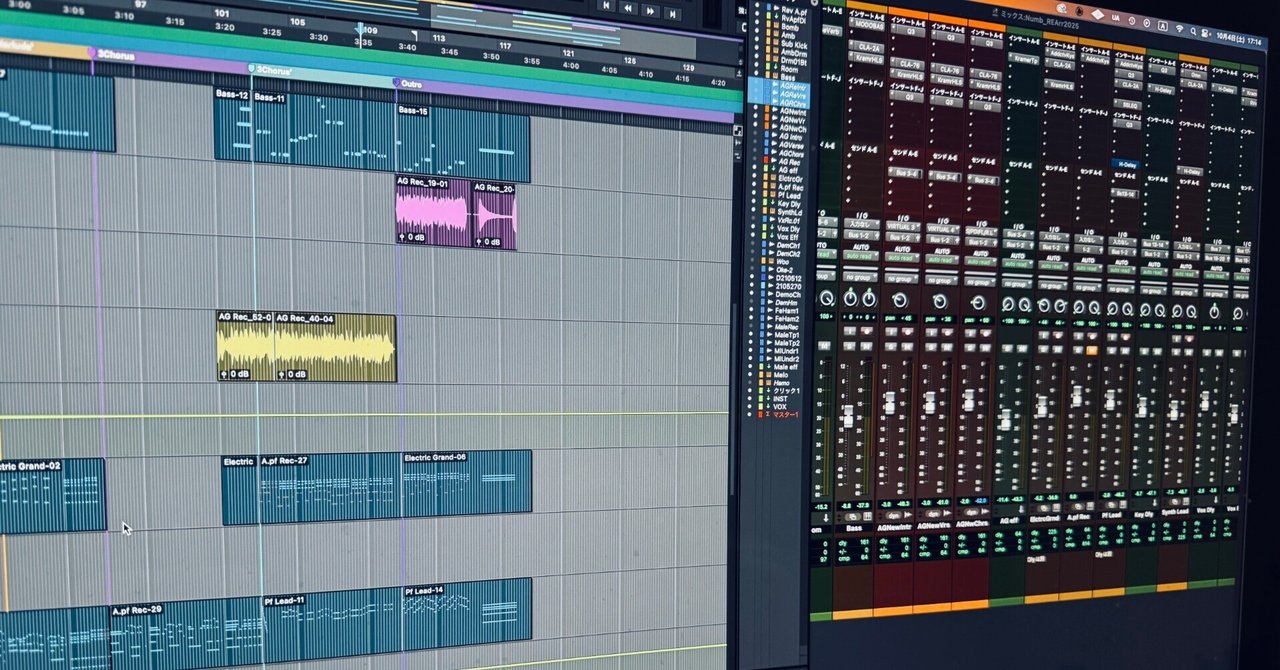1280x670 pixels.
Task: Solo the AGNewIntr channel
Action: click(x=890, y=347)
